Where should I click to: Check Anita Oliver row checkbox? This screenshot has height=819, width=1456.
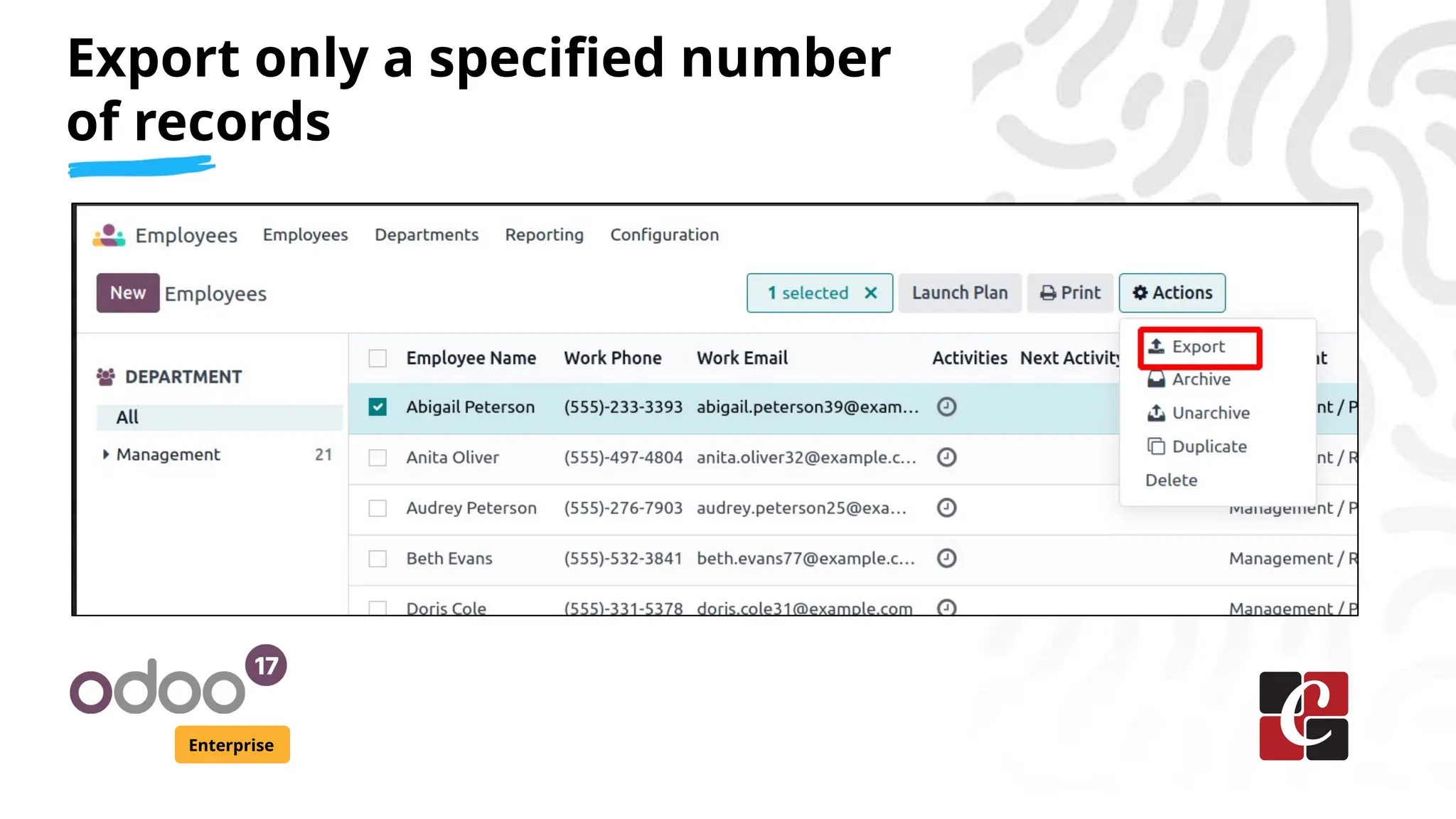(x=378, y=457)
